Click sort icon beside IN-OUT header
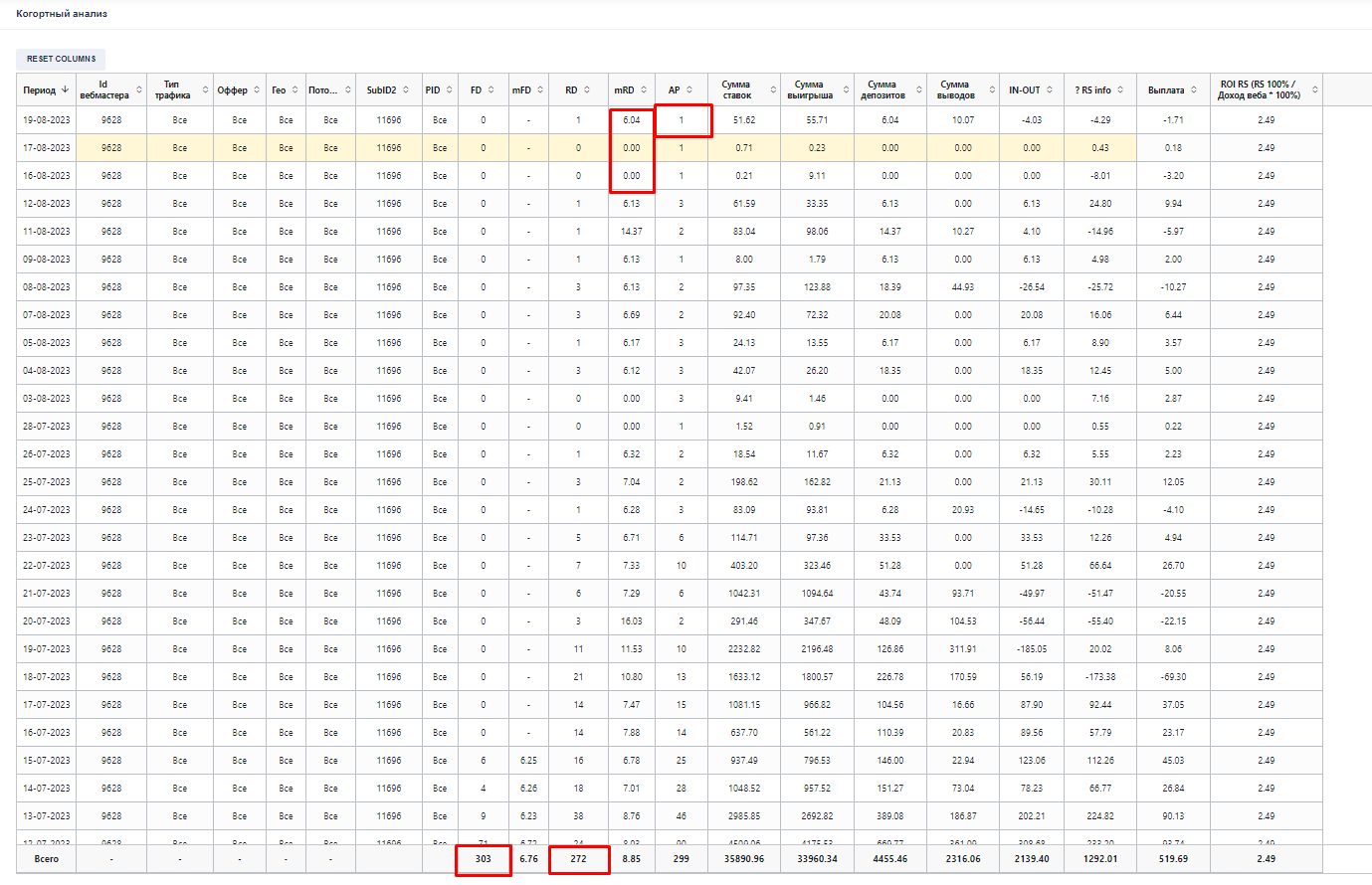Image resolution: width=1372 pixels, height=885 pixels. 1050,89
